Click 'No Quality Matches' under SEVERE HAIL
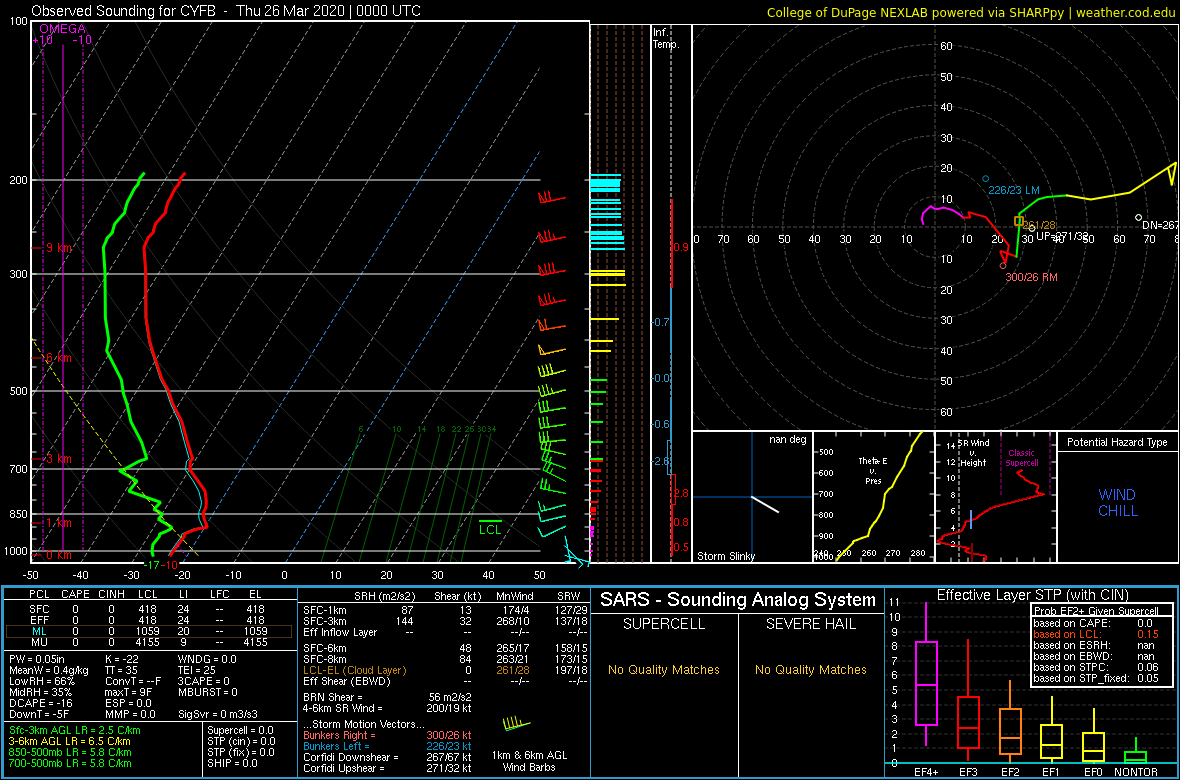Image resolution: width=1180 pixels, height=780 pixels. [811, 669]
